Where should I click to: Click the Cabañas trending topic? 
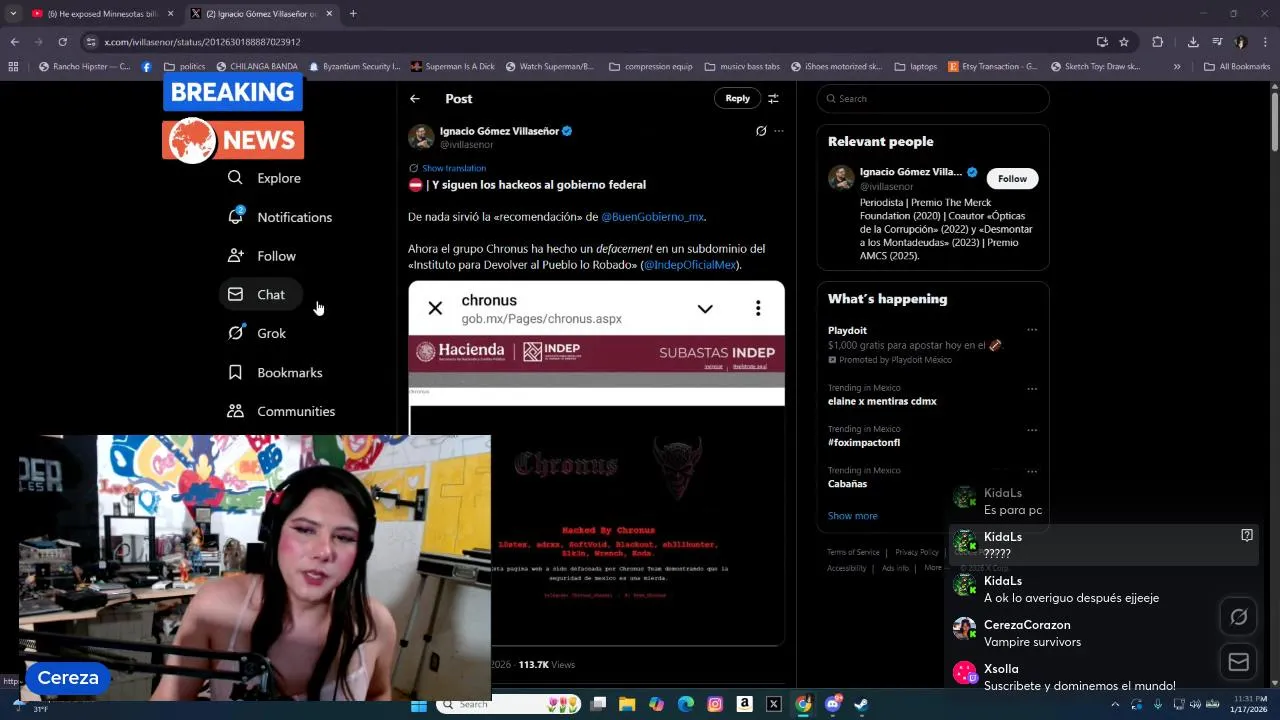847,484
